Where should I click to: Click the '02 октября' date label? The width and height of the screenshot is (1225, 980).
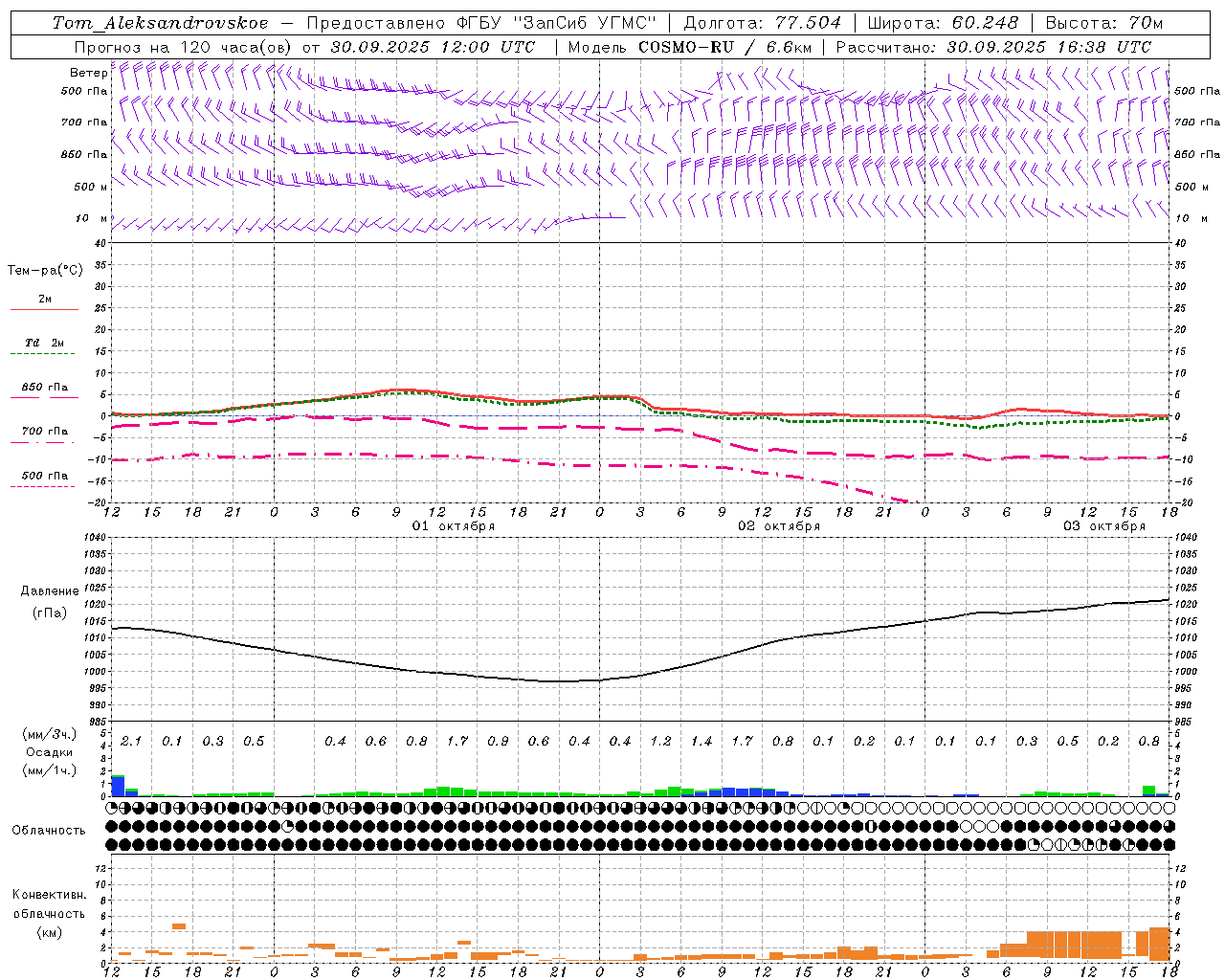click(779, 526)
